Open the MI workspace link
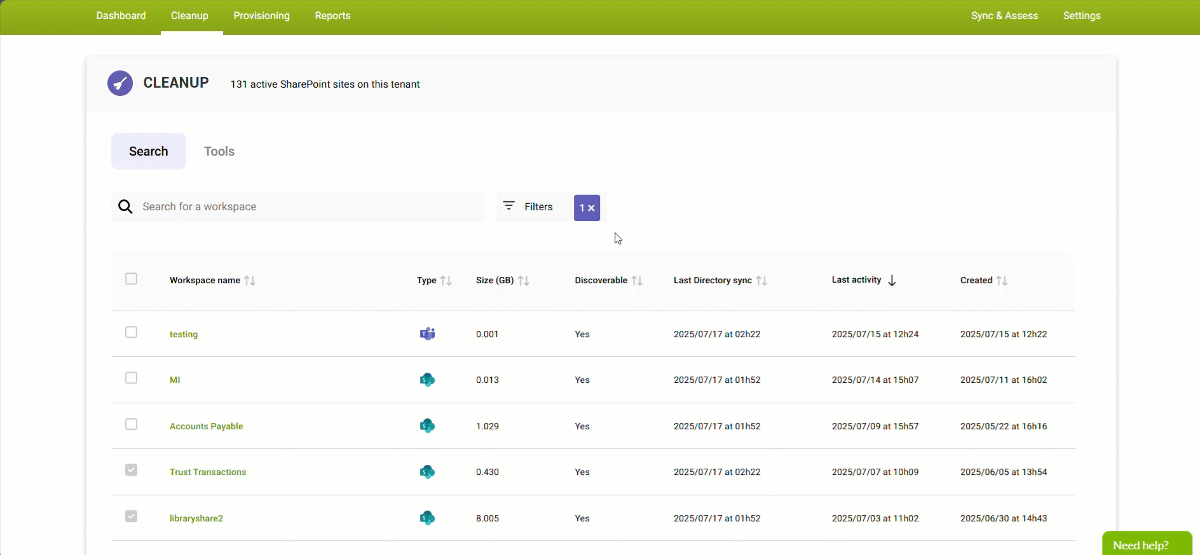 tap(175, 380)
